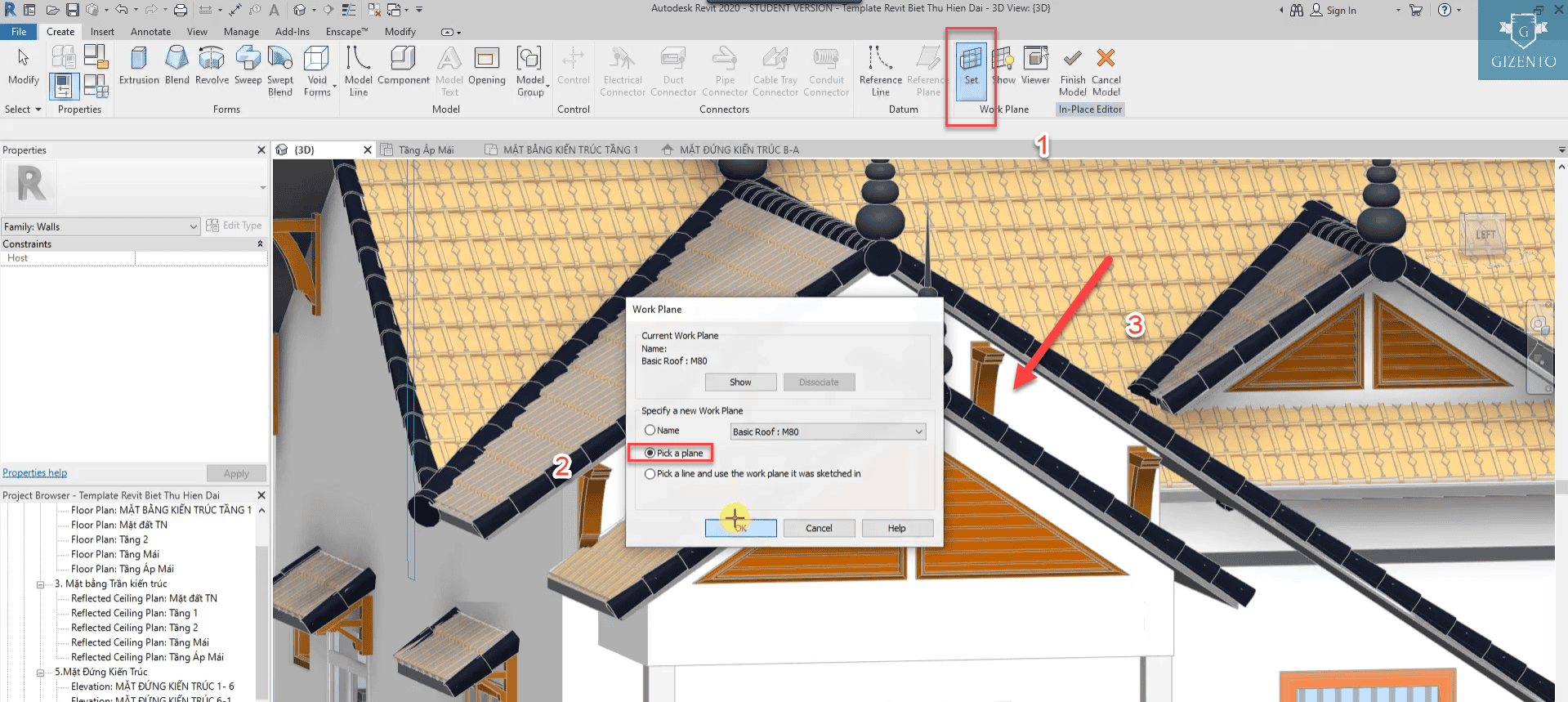This screenshot has width=1568, height=702.
Task: Select the Extrusion tool
Action: tap(139, 65)
